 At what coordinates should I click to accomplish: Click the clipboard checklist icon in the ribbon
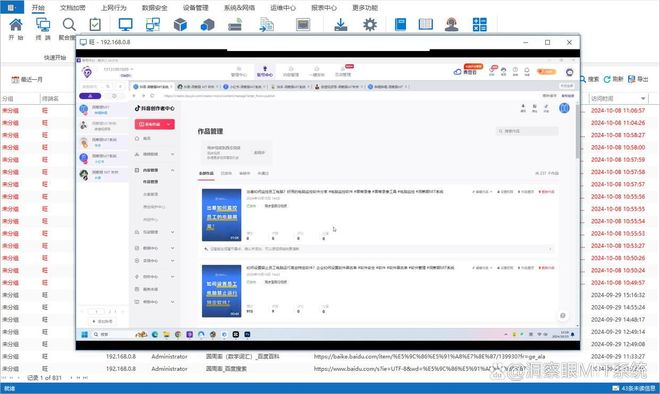pyautogui.click(x=96, y=25)
